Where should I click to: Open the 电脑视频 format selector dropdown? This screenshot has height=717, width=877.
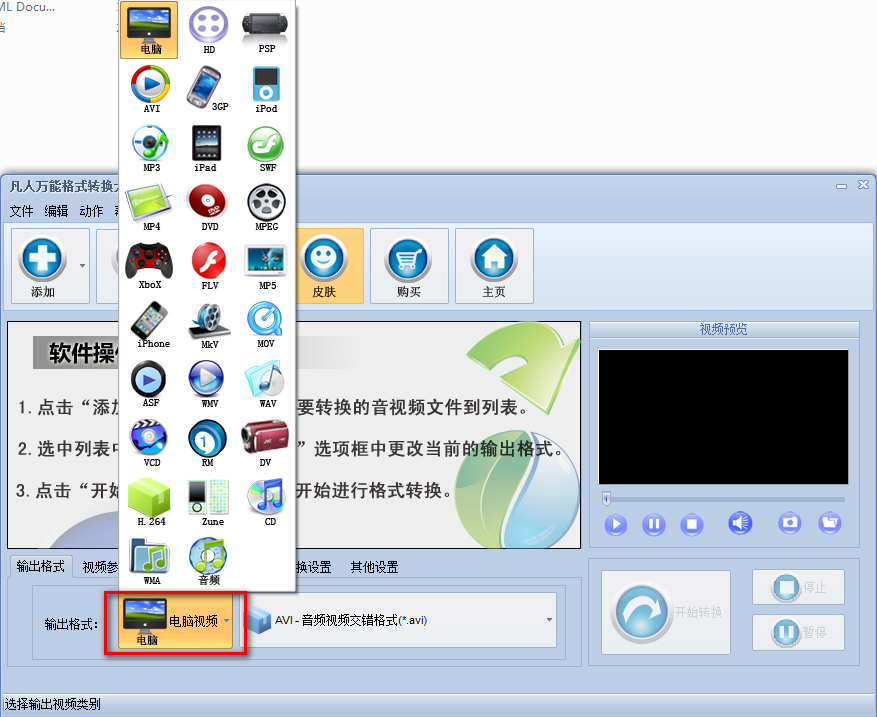(227, 619)
